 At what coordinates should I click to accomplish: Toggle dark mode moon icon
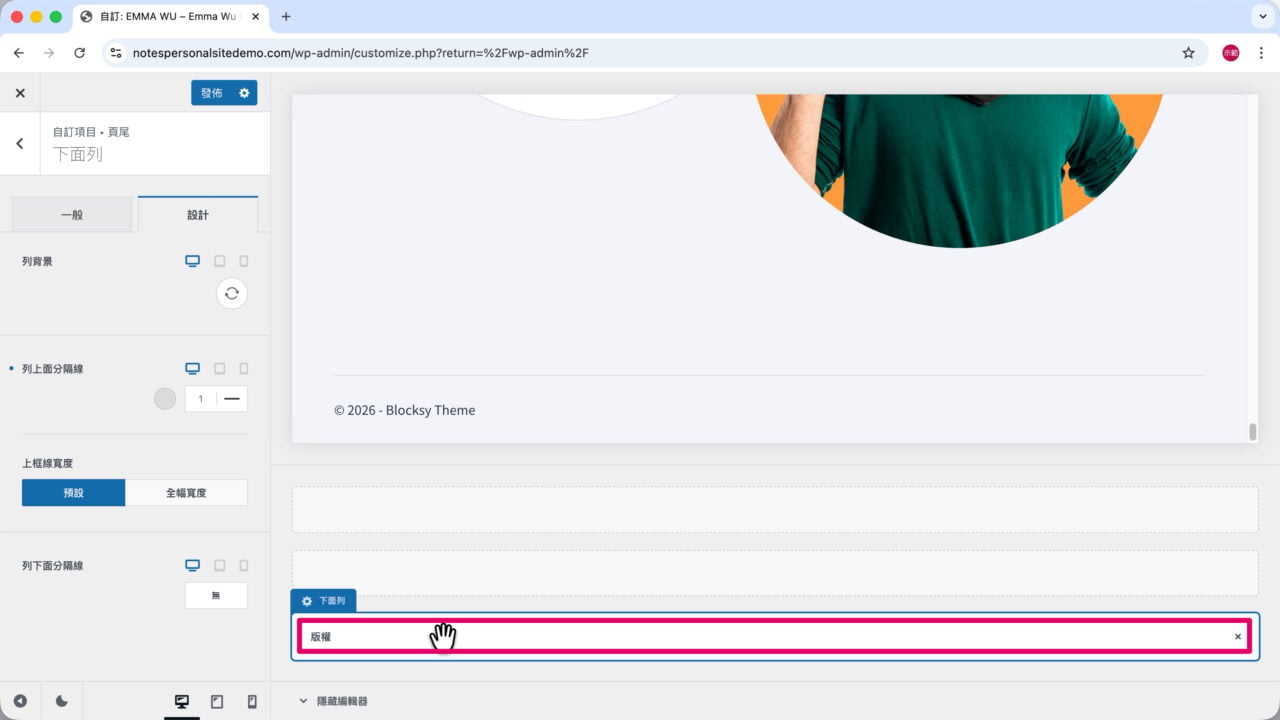click(62, 702)
